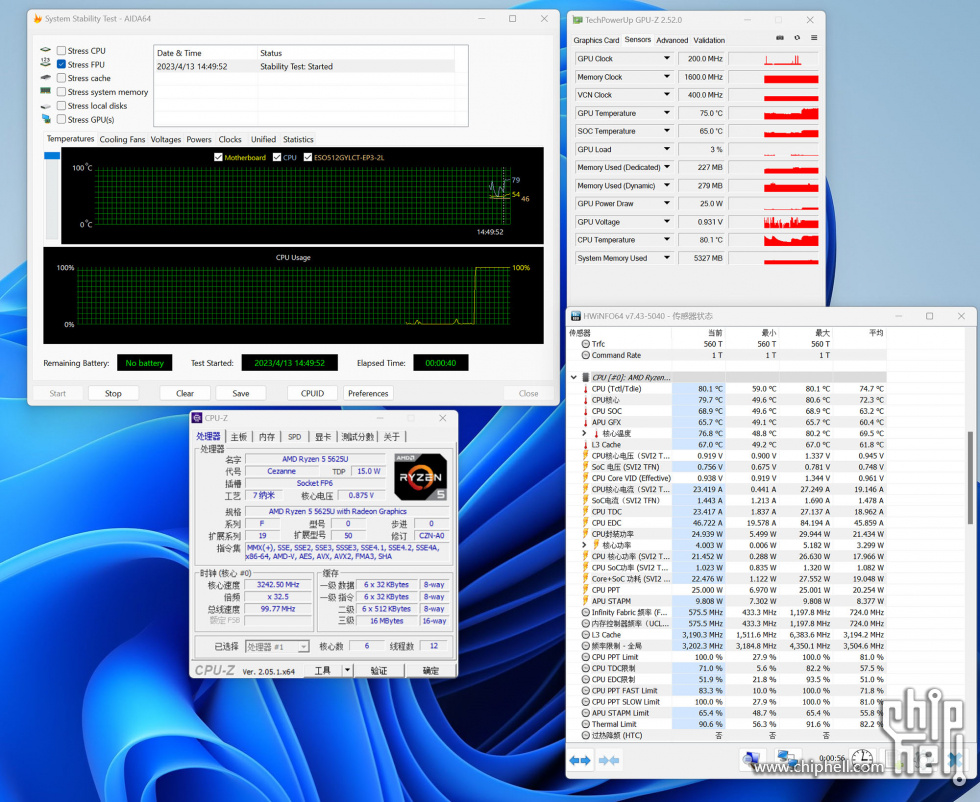Uncheck the Stress FPU checkbox
This screenshot has width=980, height=802.
(x=61, y=64)
